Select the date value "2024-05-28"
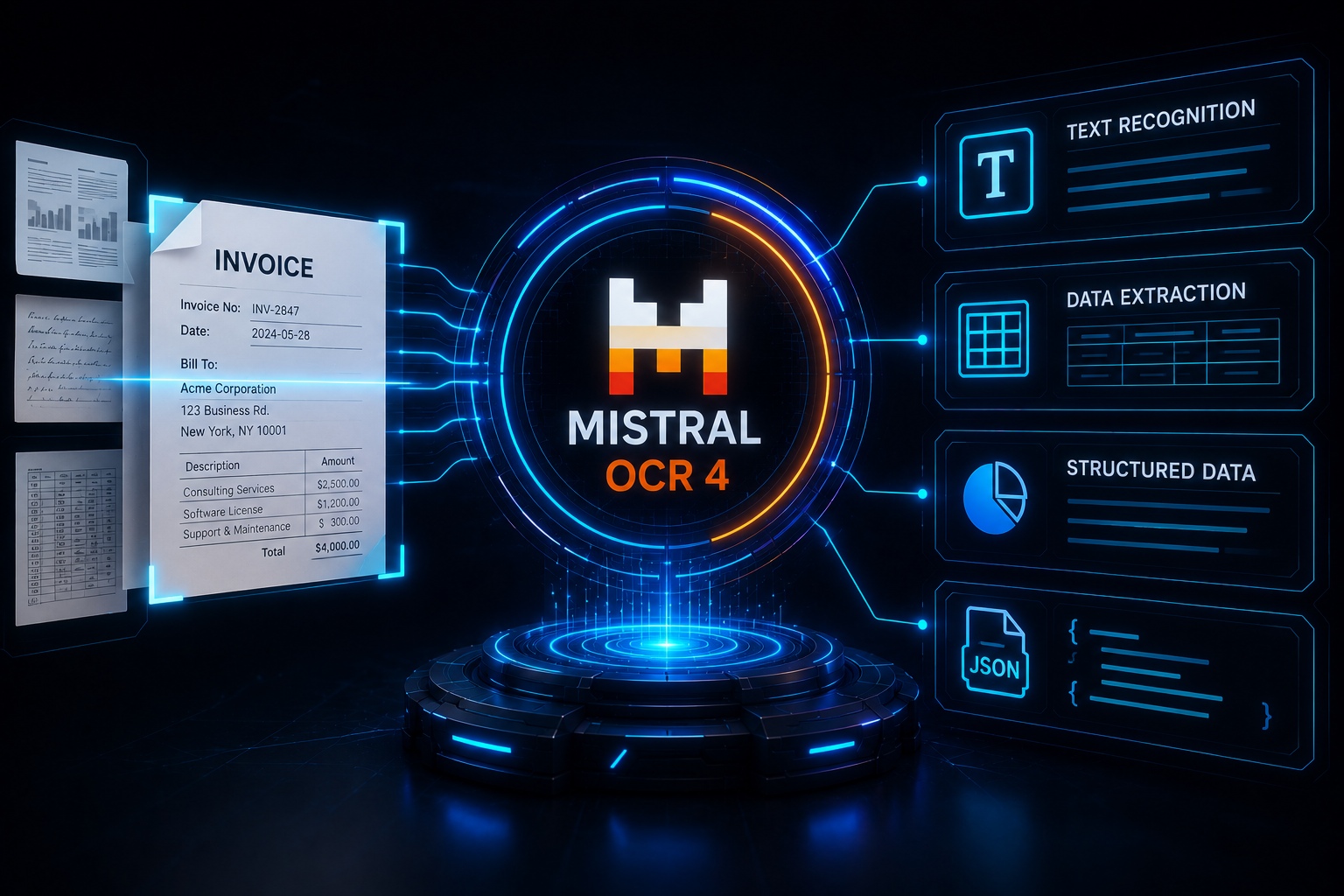This screenshot has height=896, width=1344. click(281, 334)
